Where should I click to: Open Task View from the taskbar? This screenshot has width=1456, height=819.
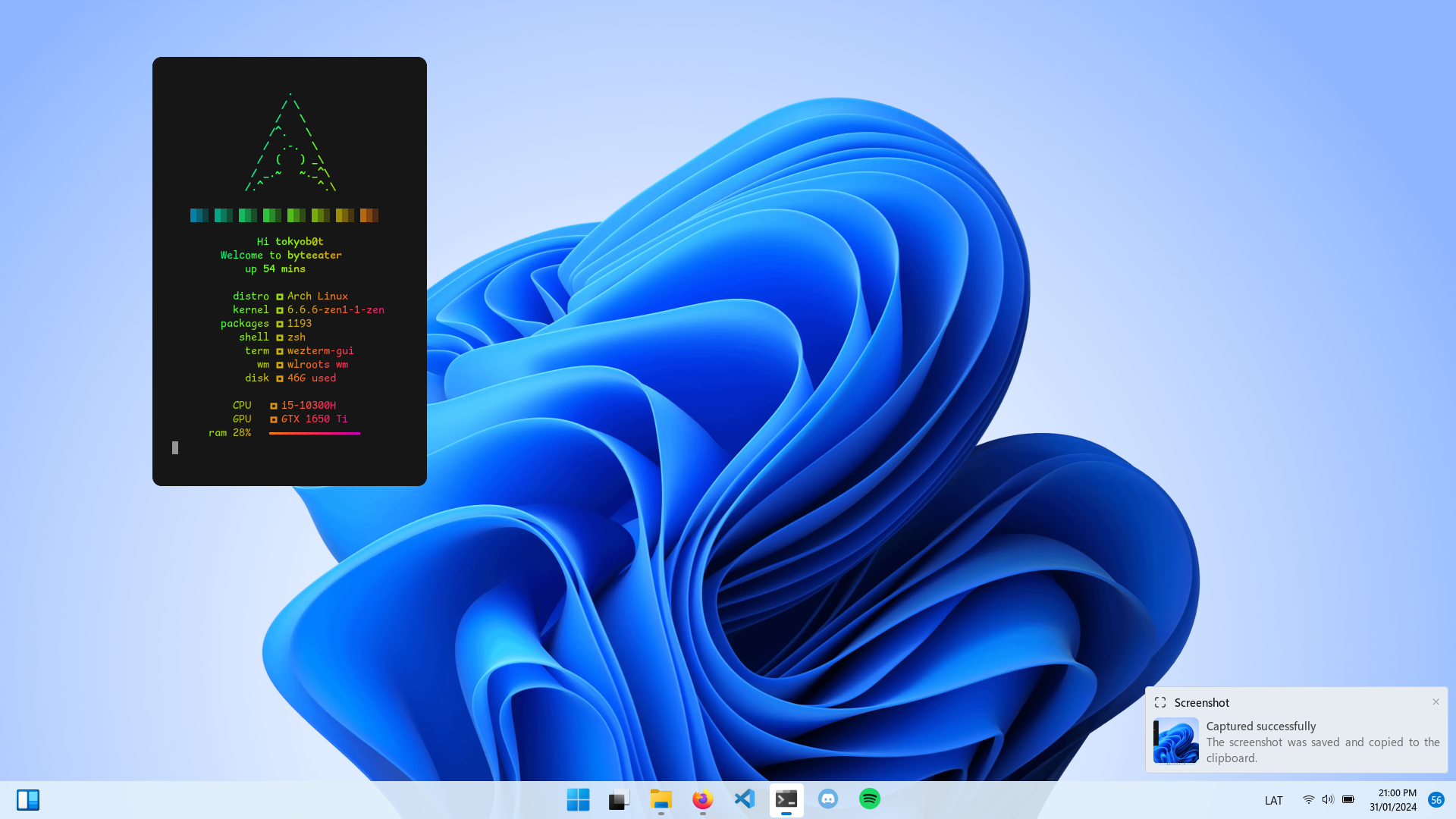click(620, 799)
